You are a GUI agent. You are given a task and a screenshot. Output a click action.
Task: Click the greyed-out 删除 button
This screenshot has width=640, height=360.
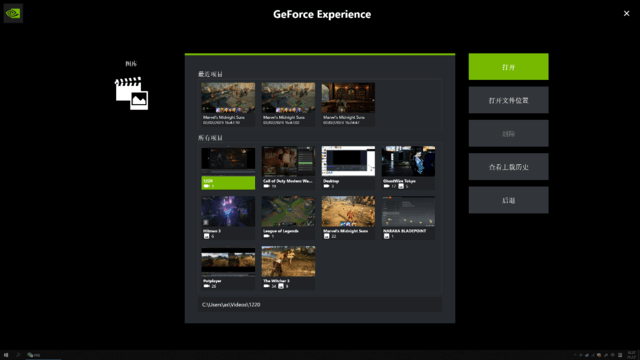coord(509,133)
